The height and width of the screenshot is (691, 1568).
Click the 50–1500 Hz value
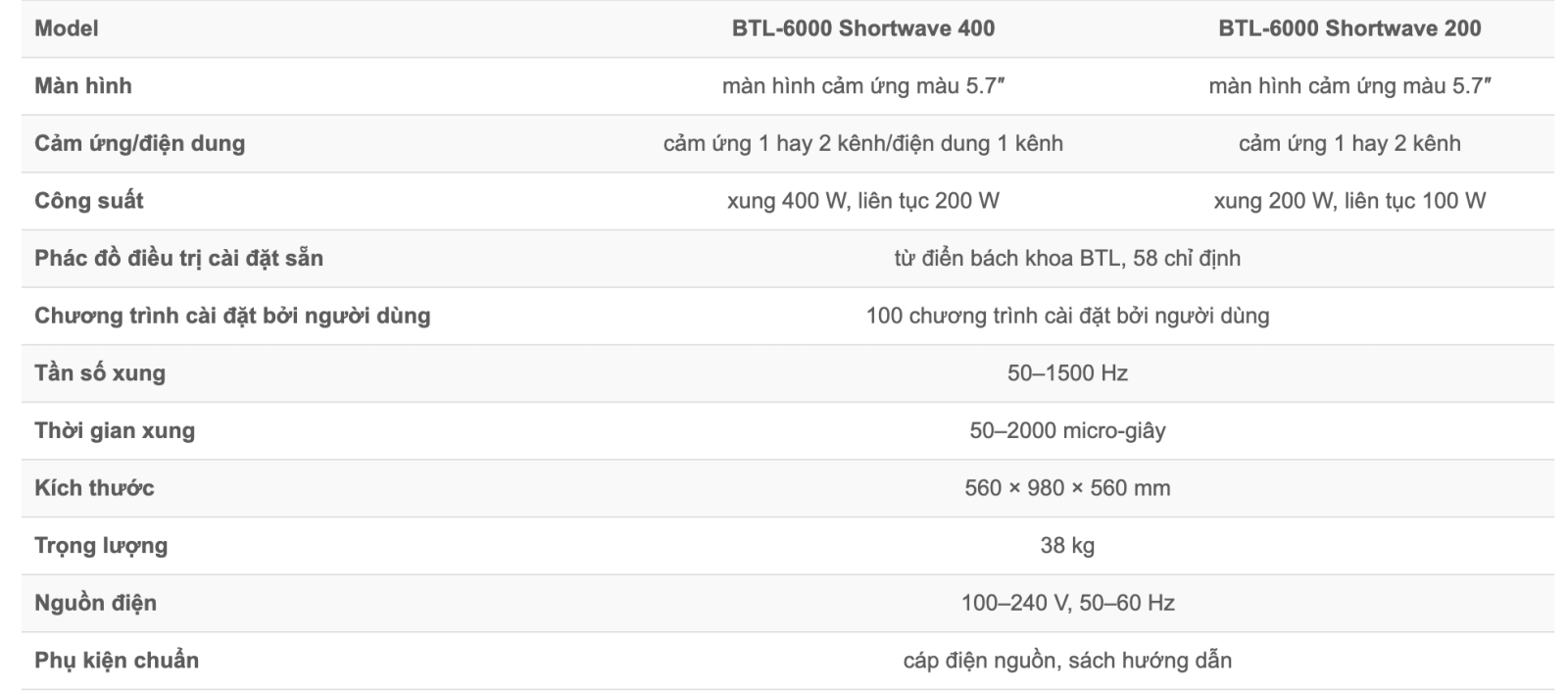click(x=1067, y=373)
